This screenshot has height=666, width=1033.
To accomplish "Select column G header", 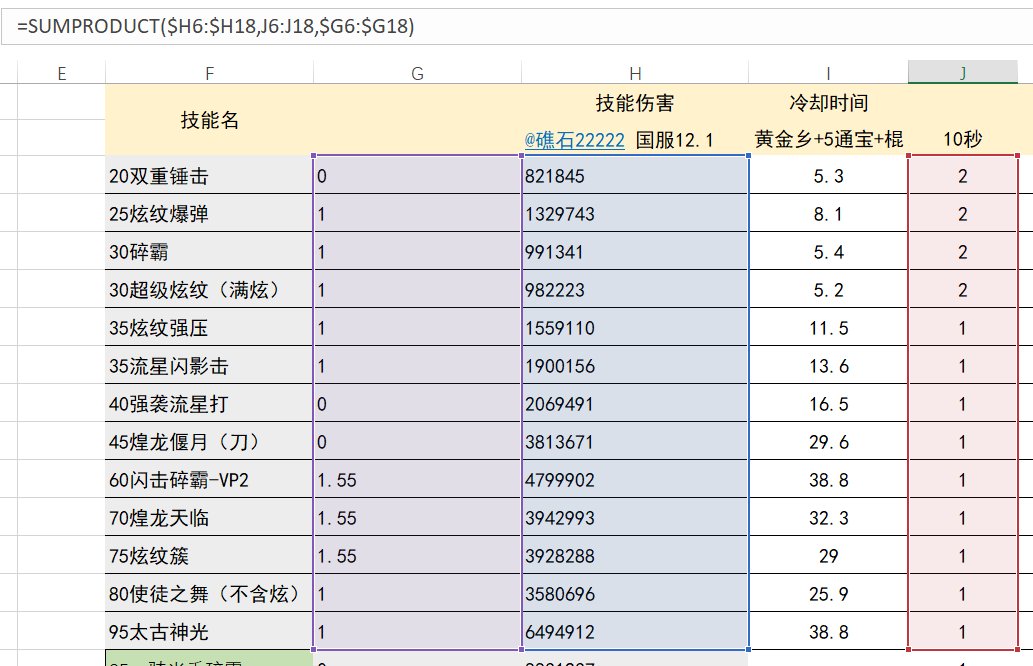I will pos(417,72).
